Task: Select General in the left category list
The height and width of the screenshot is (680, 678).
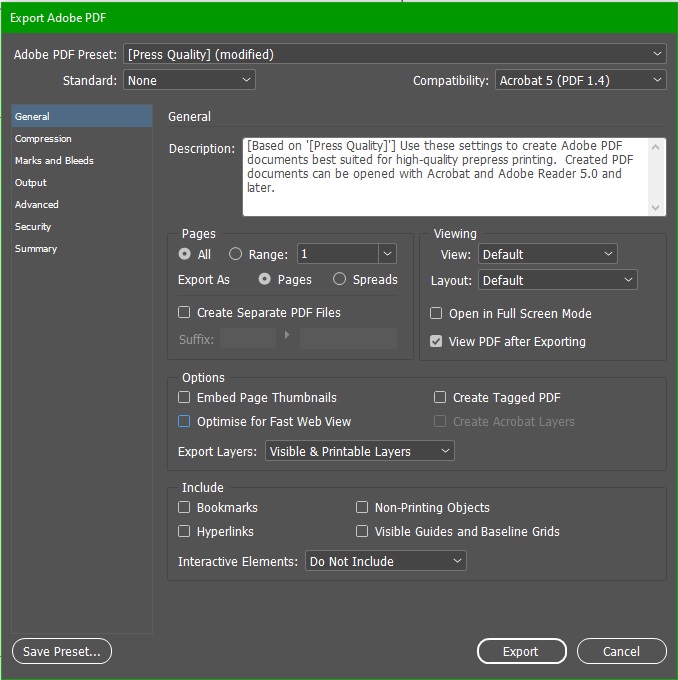Action: 82,116
